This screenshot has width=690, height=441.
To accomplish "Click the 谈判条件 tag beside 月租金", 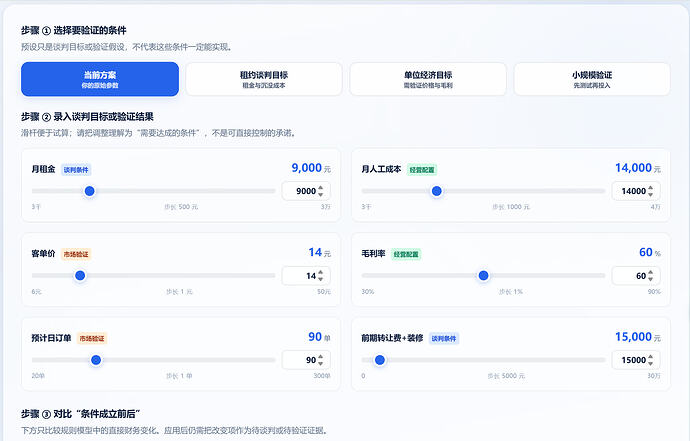I will [76, 170].
